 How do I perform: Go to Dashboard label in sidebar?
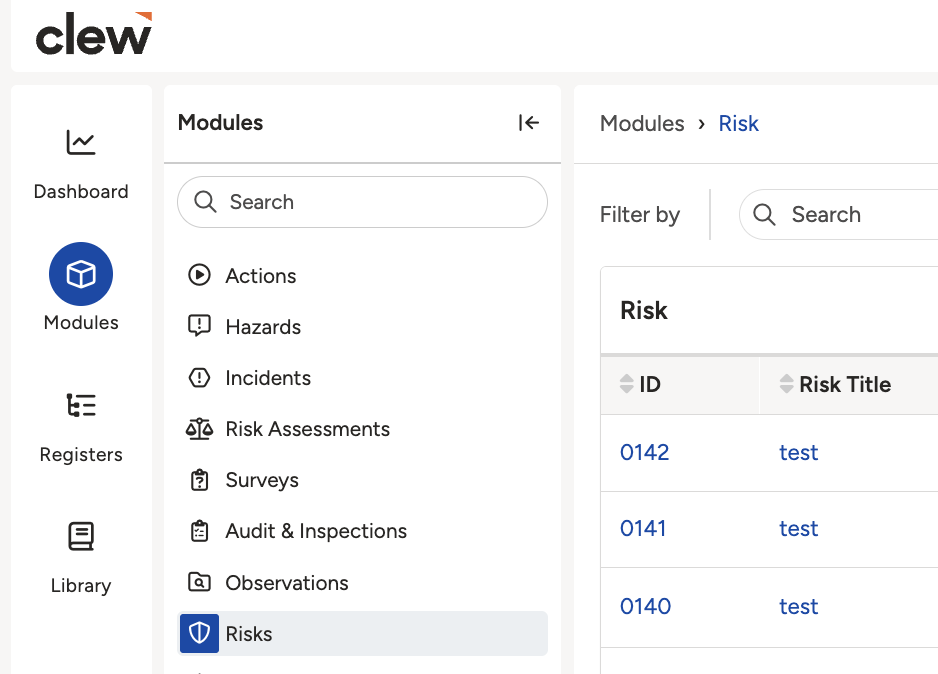point(81,191)
